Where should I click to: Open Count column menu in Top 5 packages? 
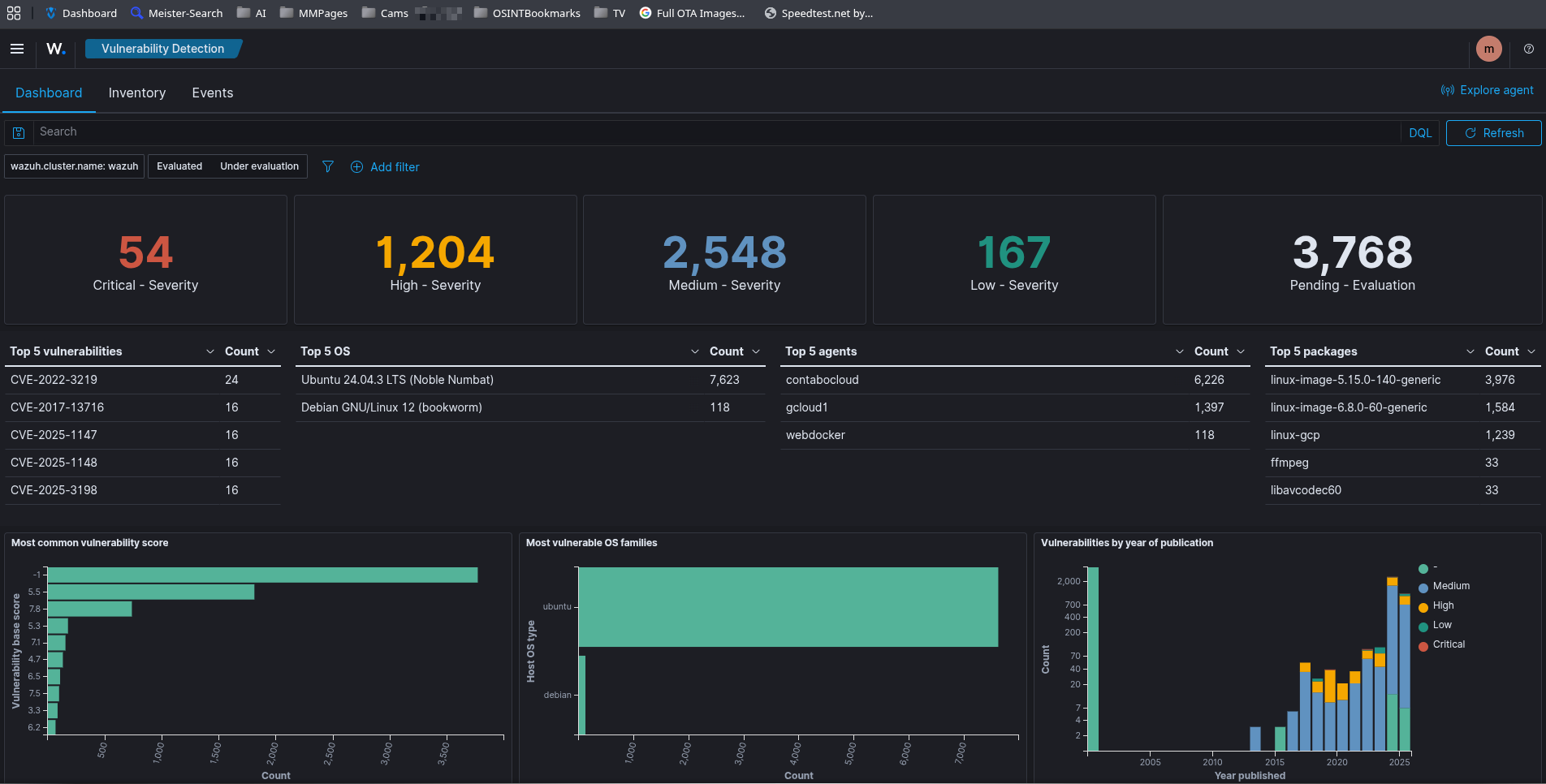click(1531, 351)
